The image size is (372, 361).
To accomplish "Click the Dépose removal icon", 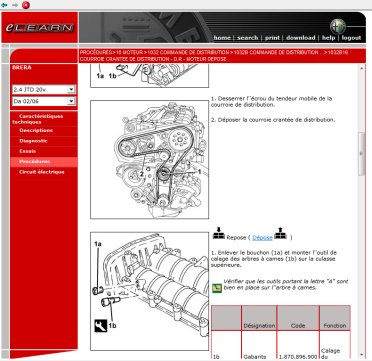I will click(280, 233).
